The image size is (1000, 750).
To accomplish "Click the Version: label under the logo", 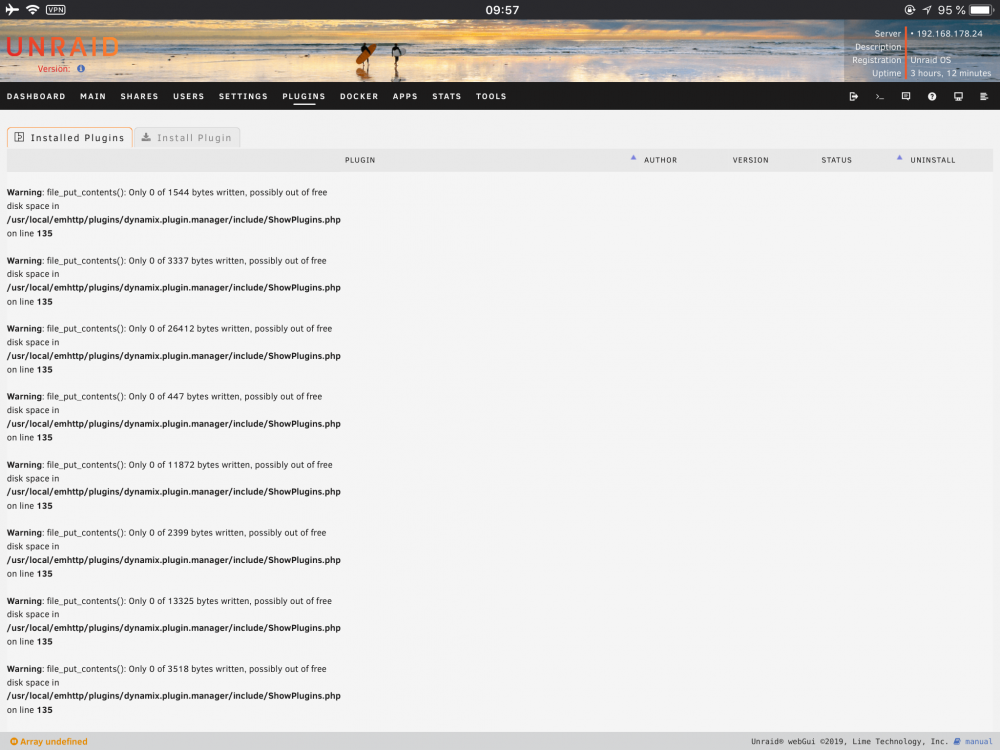I will (54, 68).
